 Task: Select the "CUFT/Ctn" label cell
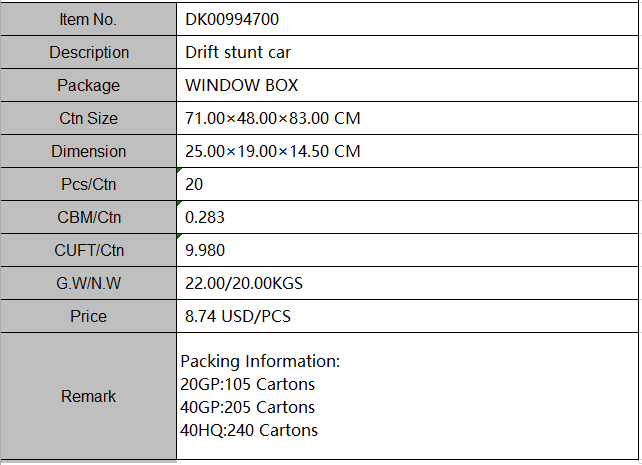[89, 250]
